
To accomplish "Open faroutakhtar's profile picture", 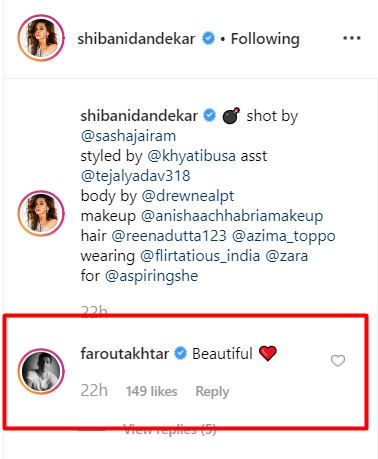I will coord(41,371).
